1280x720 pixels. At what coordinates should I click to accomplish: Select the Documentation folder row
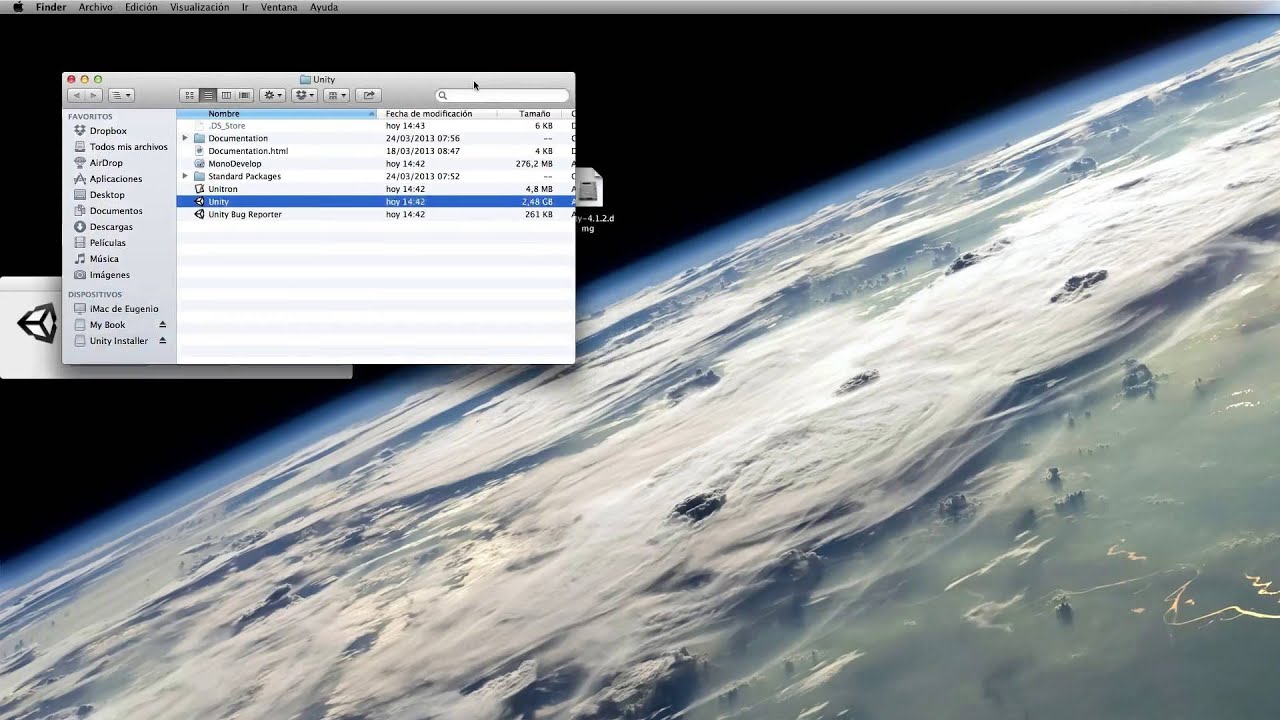coord(375,138)
